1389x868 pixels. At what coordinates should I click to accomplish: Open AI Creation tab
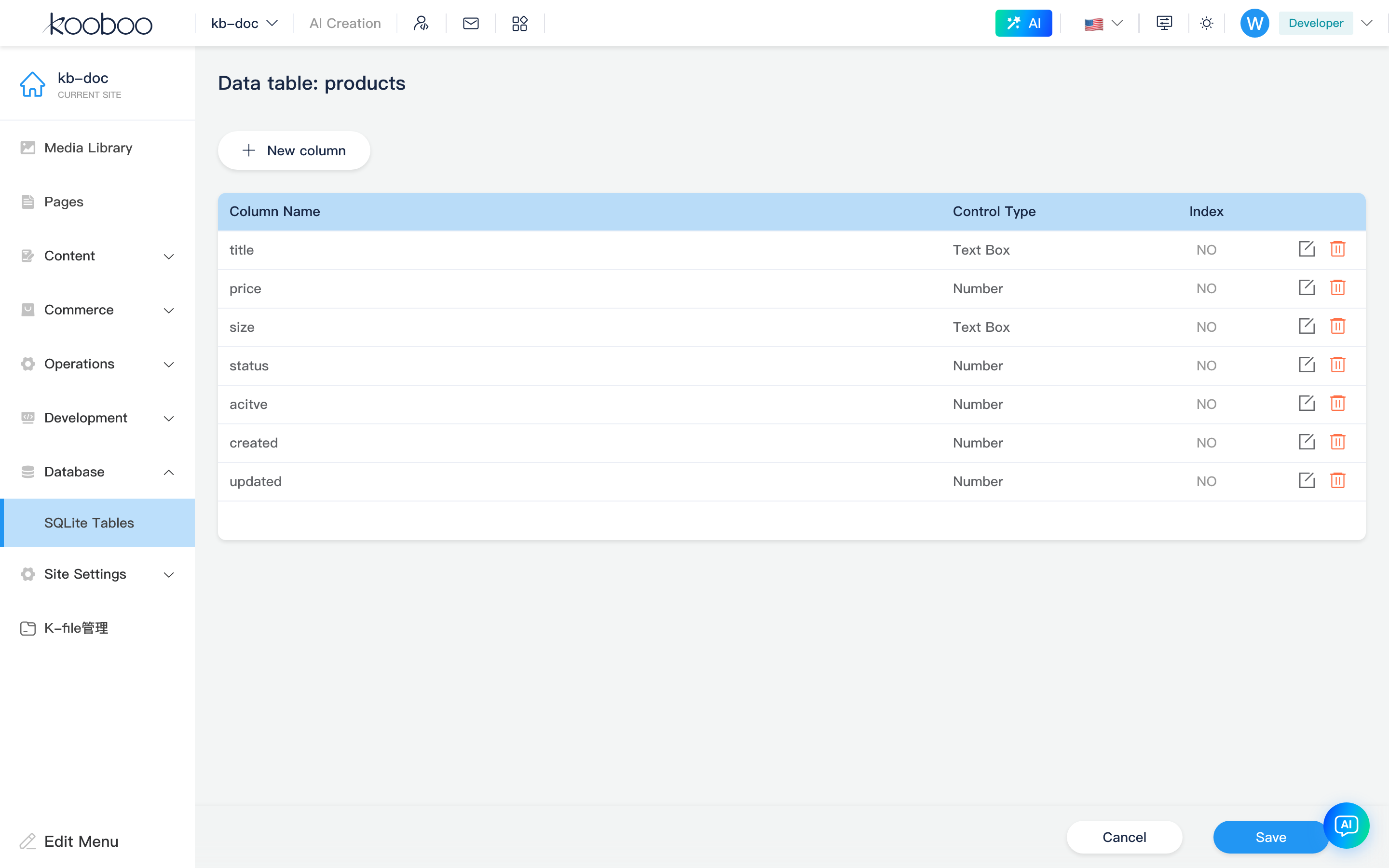pyautogui.click(x=345, y=23)
